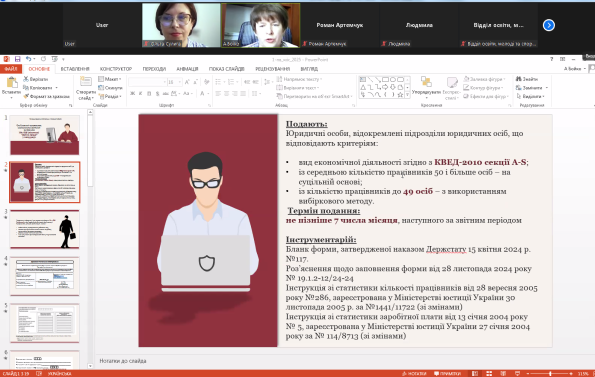The image size is (595, 377).
Task: Click the Paste clipboard icon
Action: click(12, 82)
